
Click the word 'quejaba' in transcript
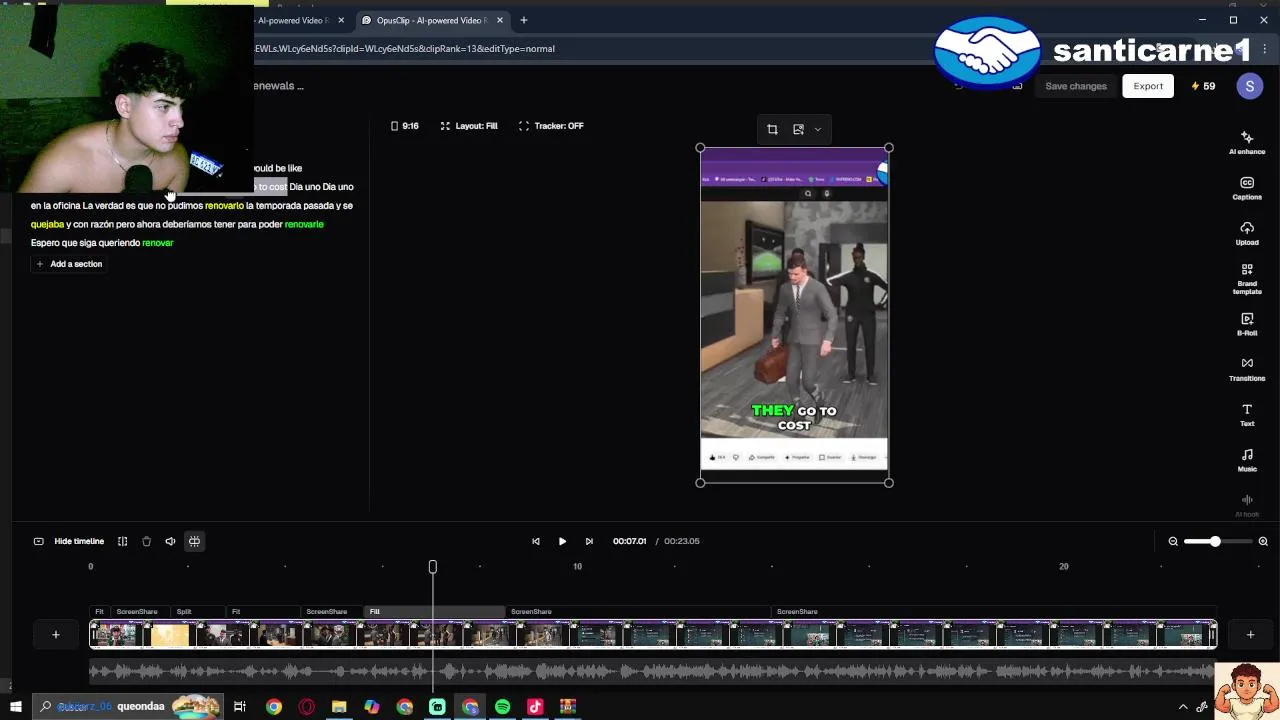pos(47,225)
